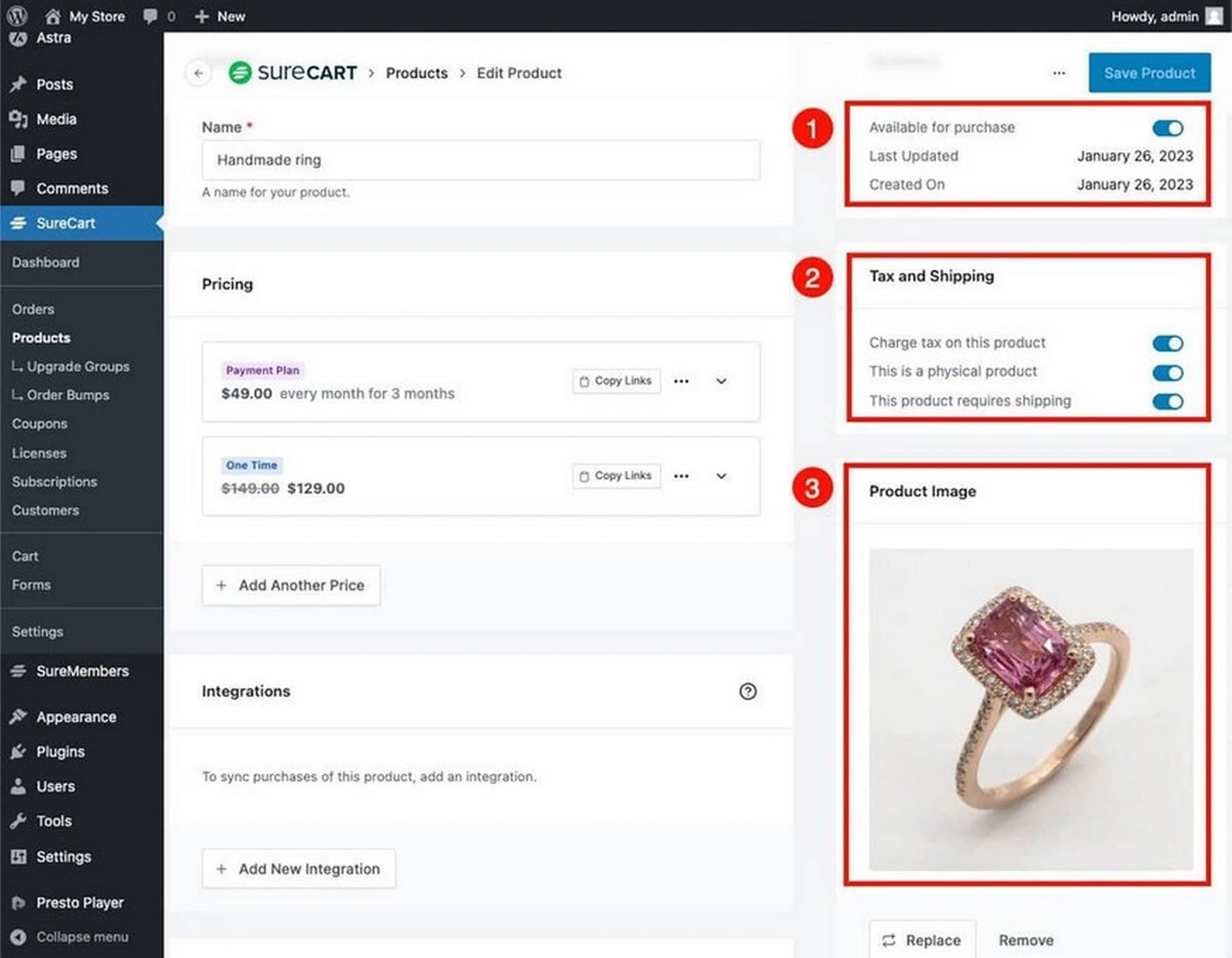The image size is (1232, 958).
Task: Toggle This product requires shipping
Action: tap(1167, 402)
